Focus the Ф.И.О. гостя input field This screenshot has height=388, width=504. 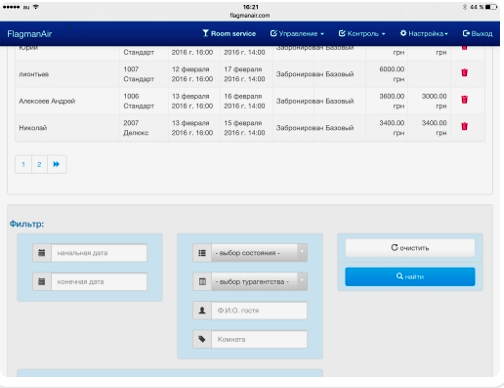click(x=259, y=310)
